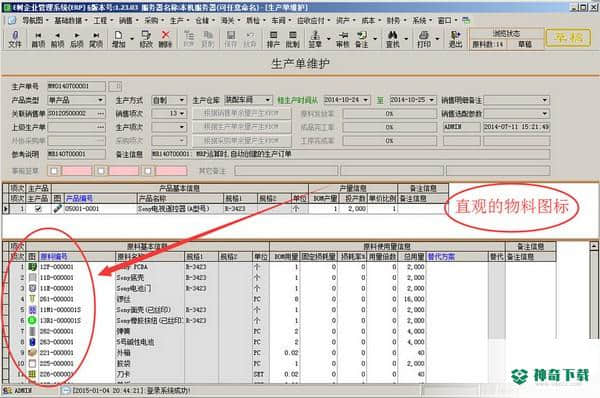600x398 pixels.
Task: Expand the 销售明细备注 dropdown
Action: [x=545, y=100]
